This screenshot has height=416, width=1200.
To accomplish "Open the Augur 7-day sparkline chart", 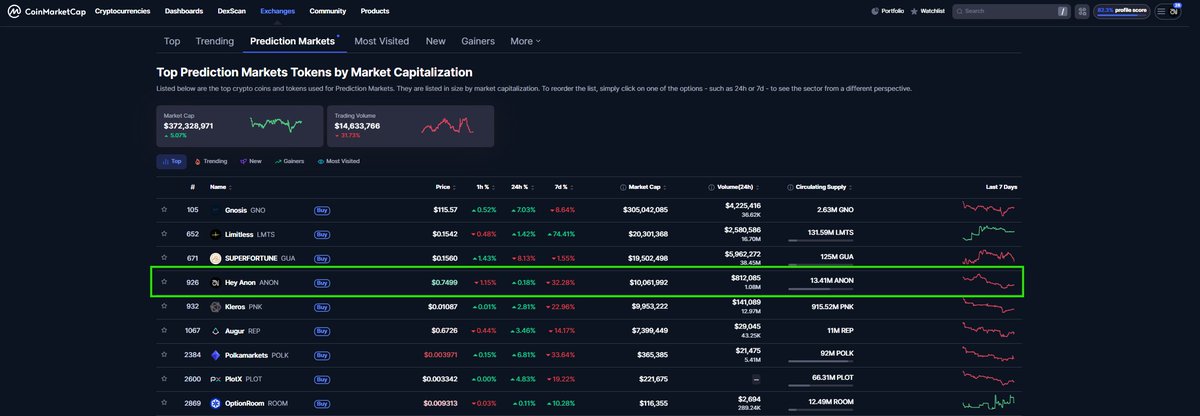I will coord(988,330).
